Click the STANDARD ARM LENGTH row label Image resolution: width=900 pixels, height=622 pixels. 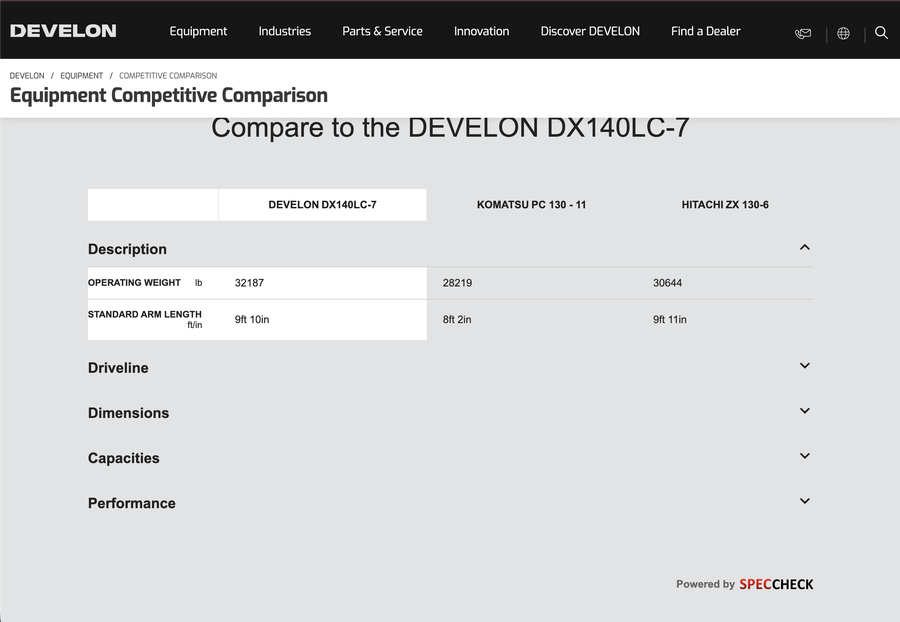pos(145,314)
